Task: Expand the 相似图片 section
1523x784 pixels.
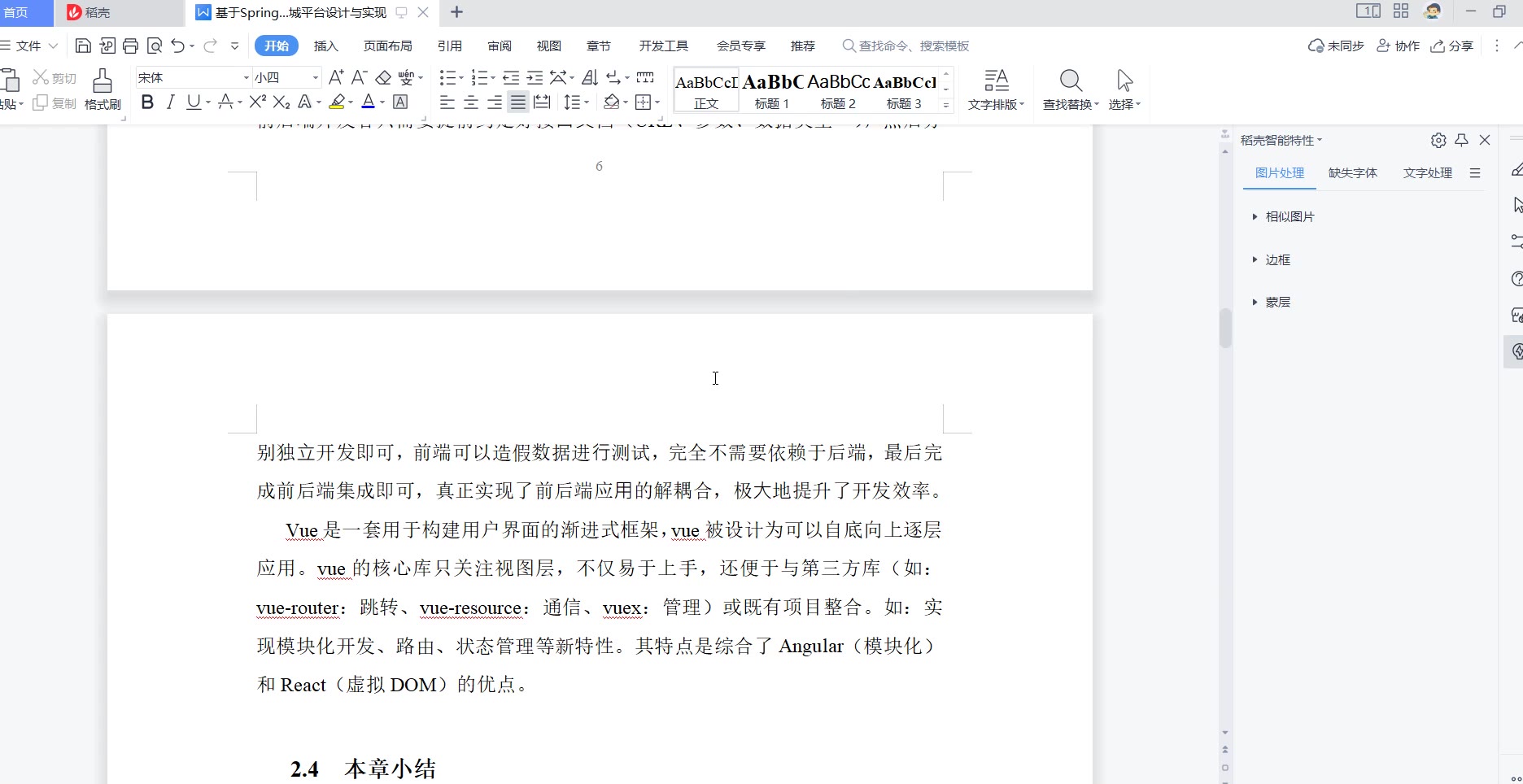Action: point(1283,216)
